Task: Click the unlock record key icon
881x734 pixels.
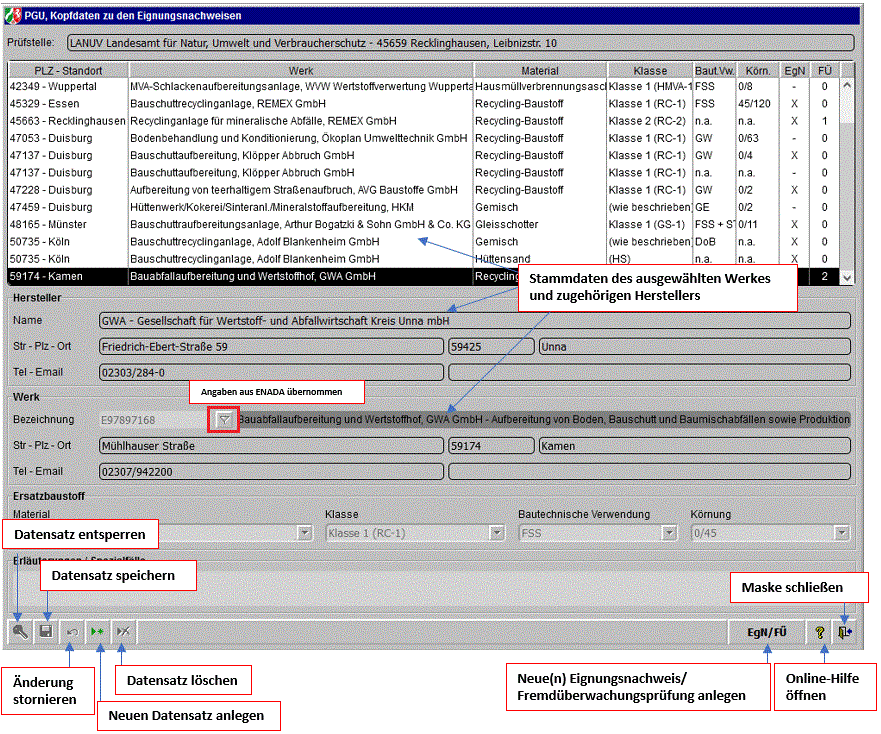Action: pyautogui.click(x=19, y=632)
